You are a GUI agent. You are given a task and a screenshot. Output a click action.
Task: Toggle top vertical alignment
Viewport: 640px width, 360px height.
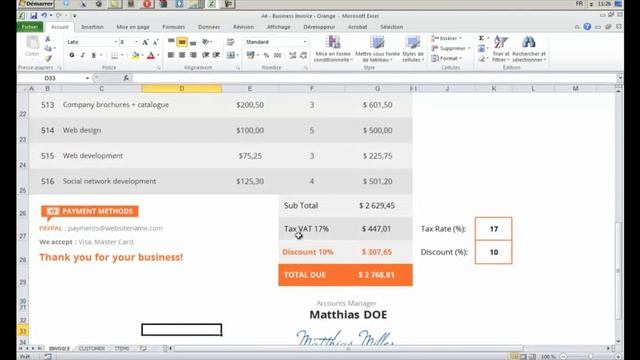(171, 42)
